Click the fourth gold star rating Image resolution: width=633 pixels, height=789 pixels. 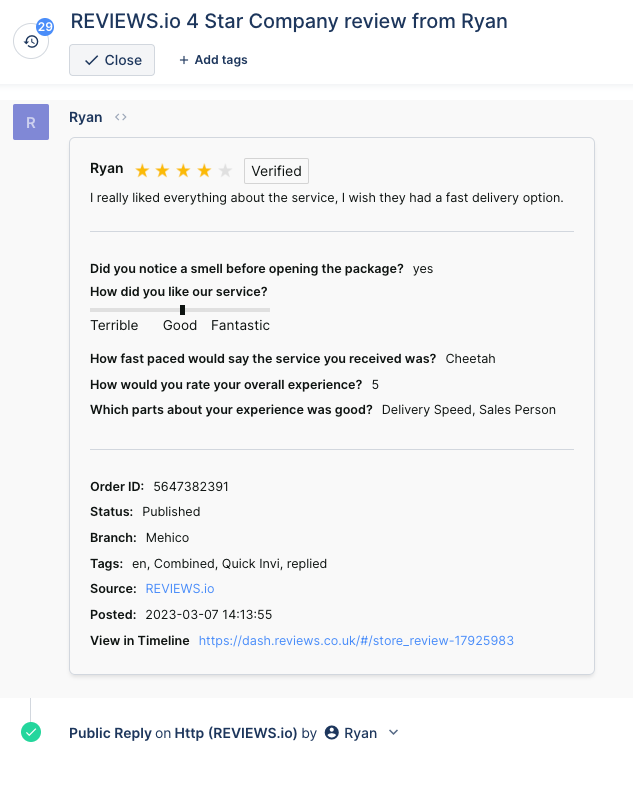tap(204, 171)
